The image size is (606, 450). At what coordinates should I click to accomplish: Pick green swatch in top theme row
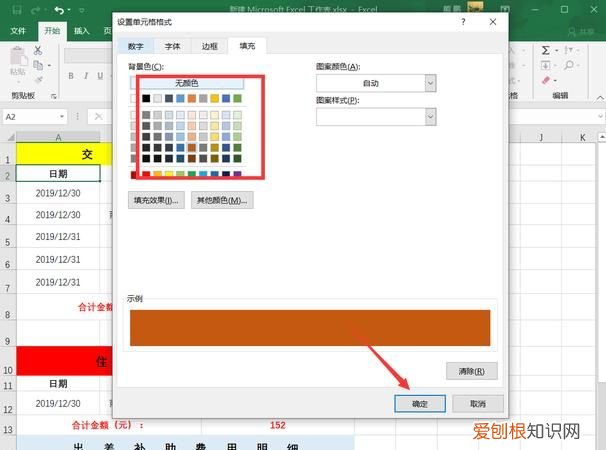tap(237, 99)
